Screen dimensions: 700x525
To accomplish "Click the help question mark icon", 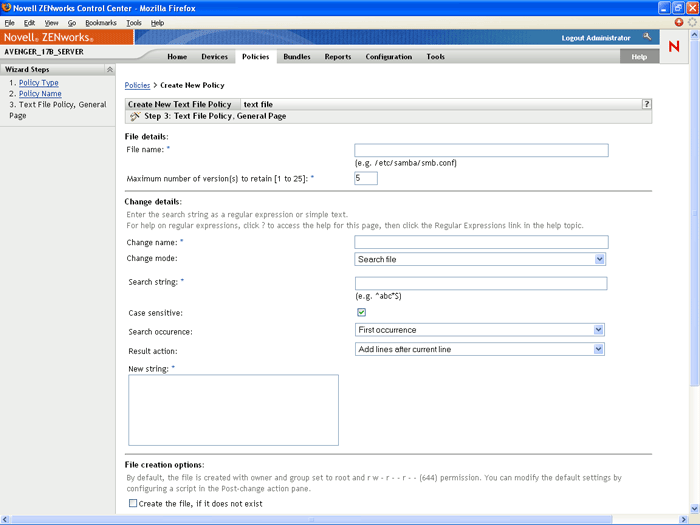I will 646,104.
